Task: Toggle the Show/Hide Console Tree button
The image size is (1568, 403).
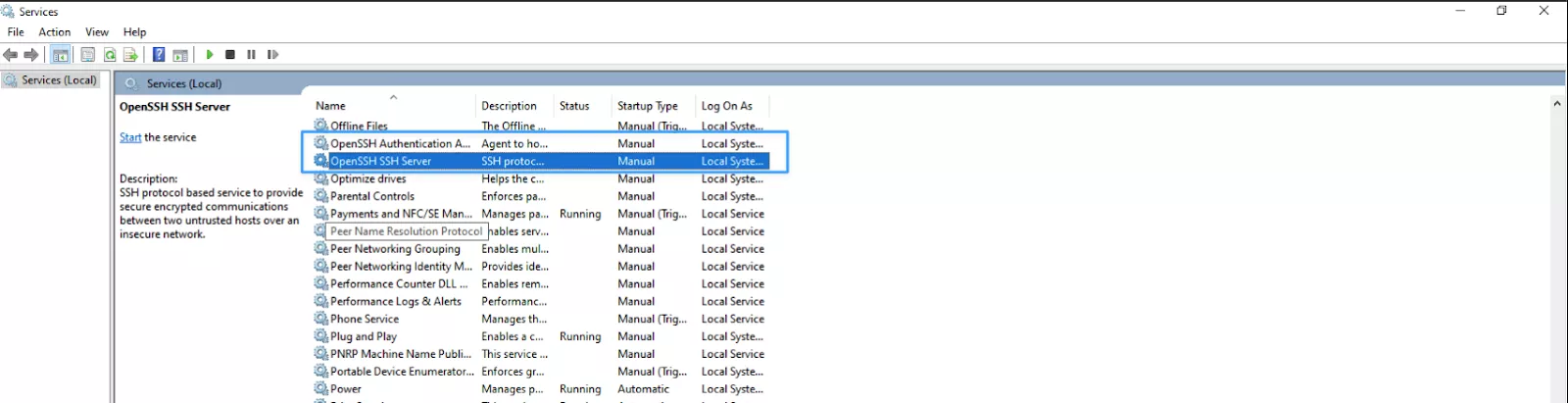Action: (x=61, y=55)
